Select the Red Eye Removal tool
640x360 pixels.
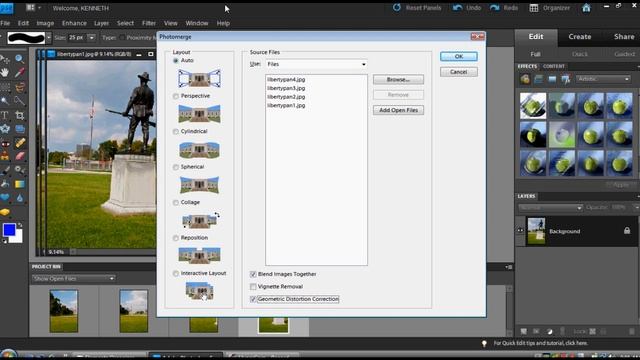[x=5, y=143]
